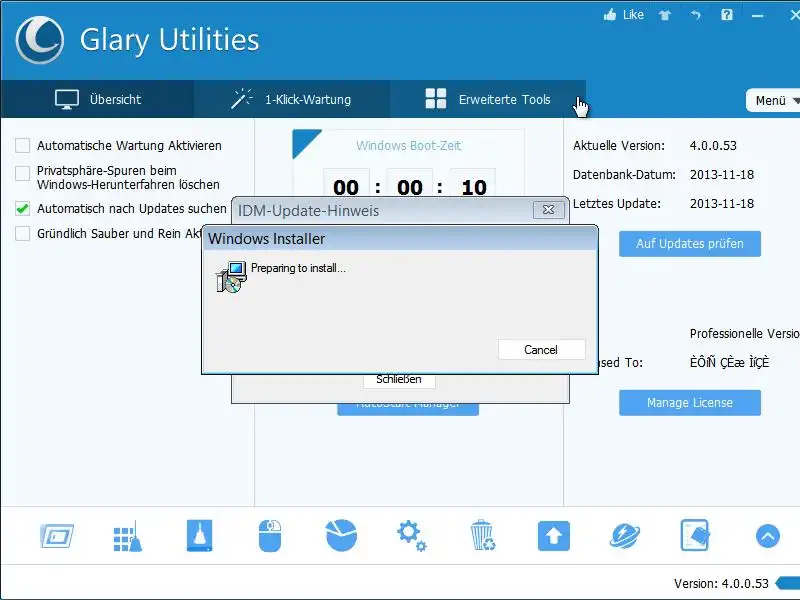
Task: Click Cancel in Windows Installer dialog
Action: coord(541,350)
